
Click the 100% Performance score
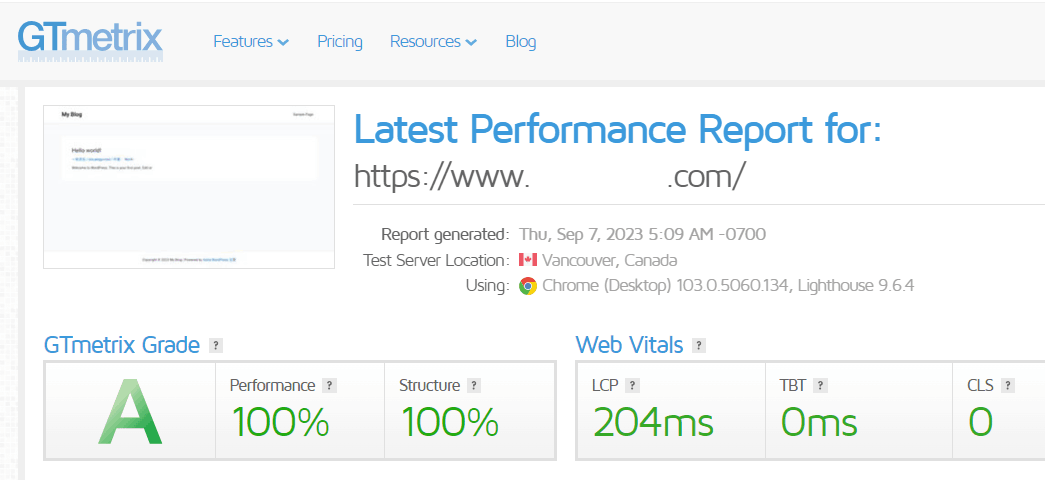(280, 423)
